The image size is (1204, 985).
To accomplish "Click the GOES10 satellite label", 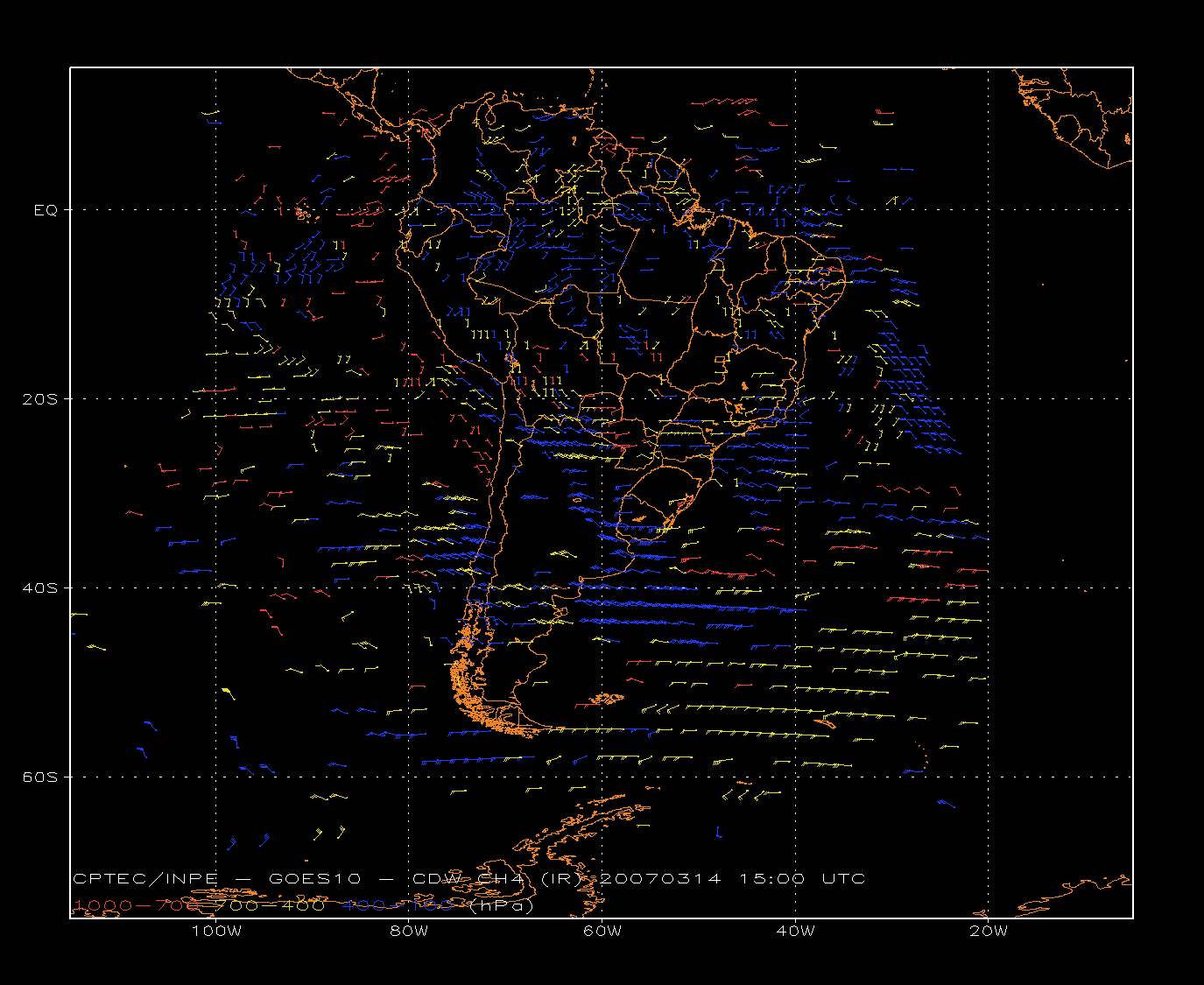I will coord(313,878).
